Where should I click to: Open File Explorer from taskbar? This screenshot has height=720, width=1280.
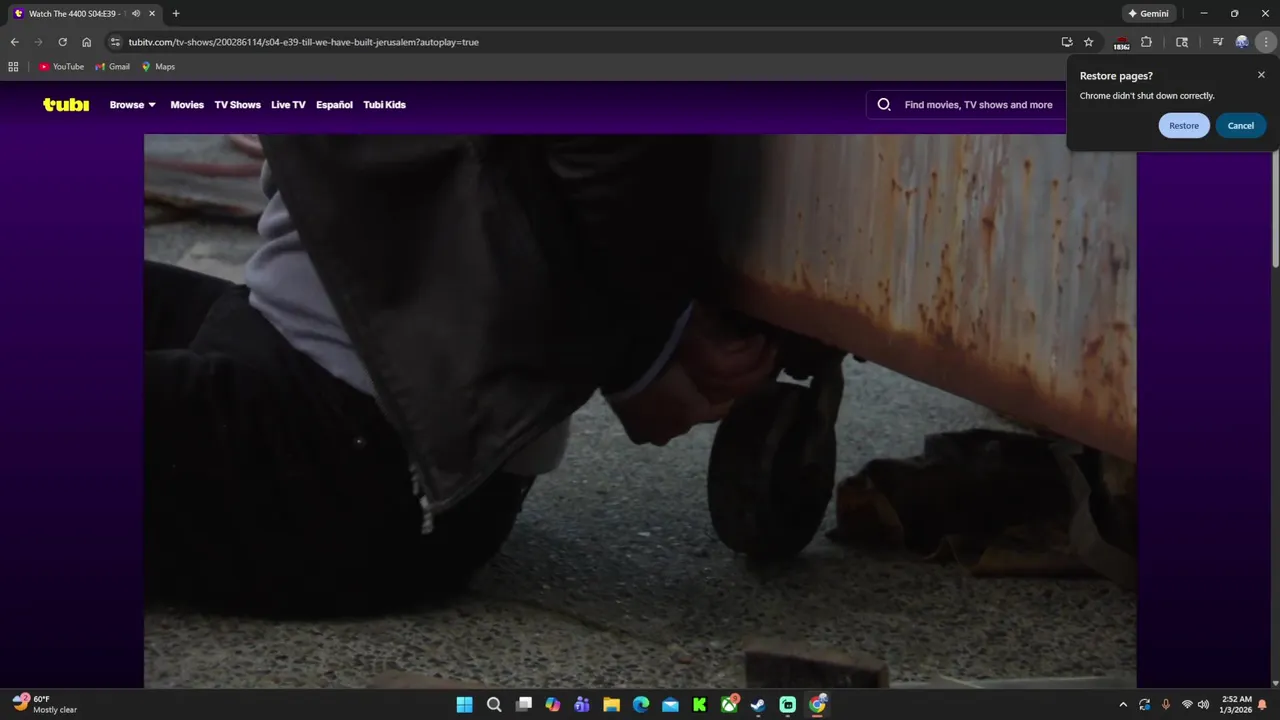point(611,705)
